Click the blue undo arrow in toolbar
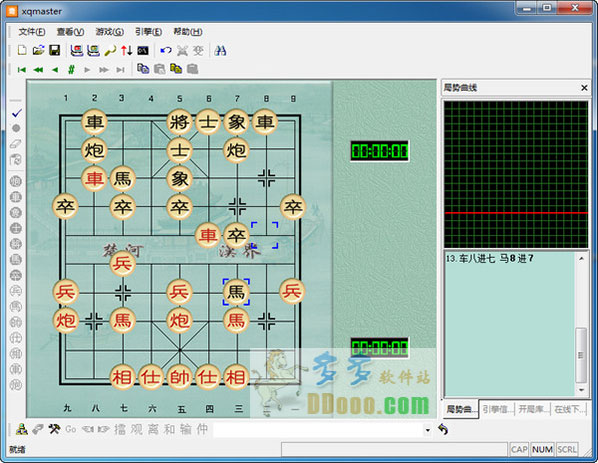 [166, 51]
